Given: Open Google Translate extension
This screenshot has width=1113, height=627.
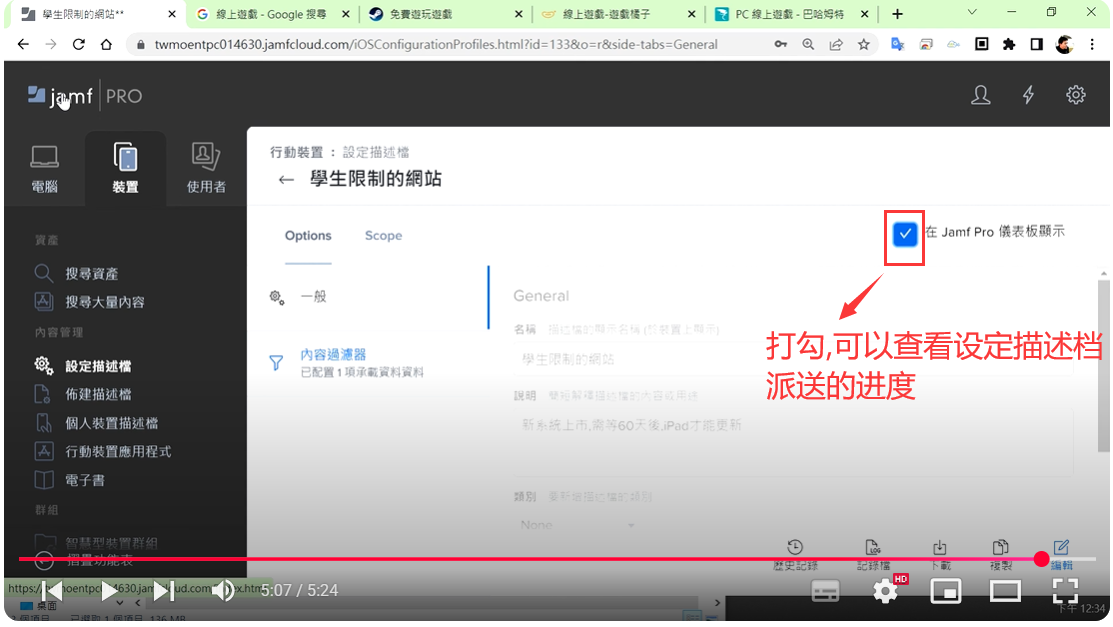Looking at the screenshot, I should tap(898, 44).
